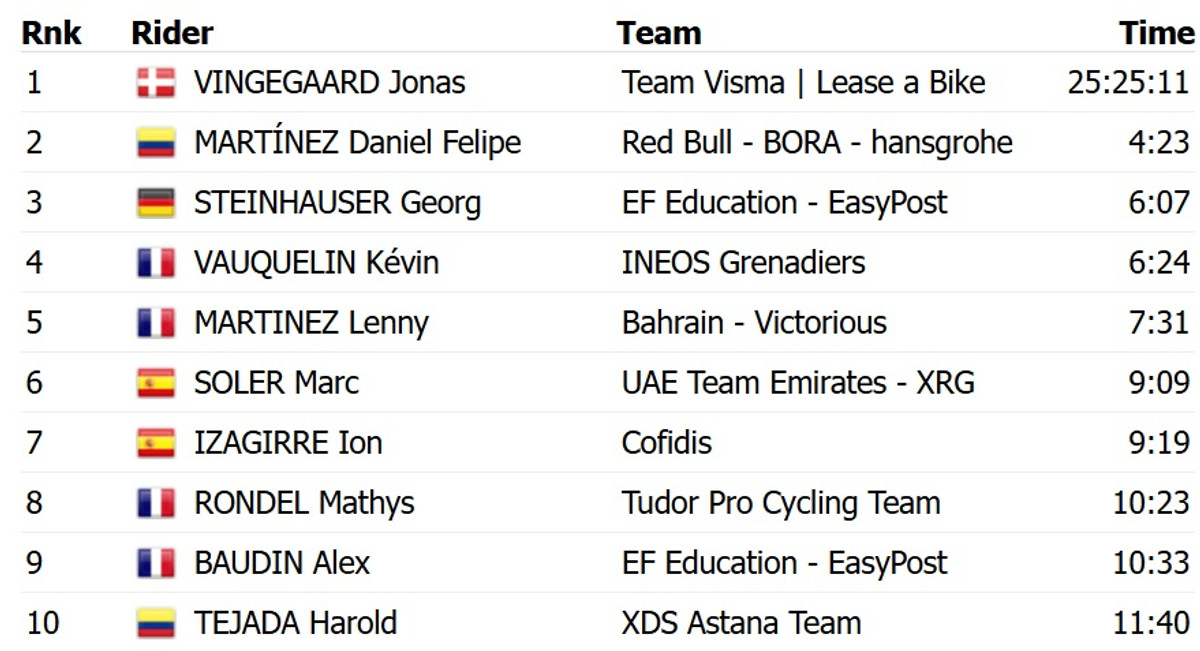Click the Spanish flag beside Soler Marc
Screen dimensions: 1200x651
click(x=156, y=382)
